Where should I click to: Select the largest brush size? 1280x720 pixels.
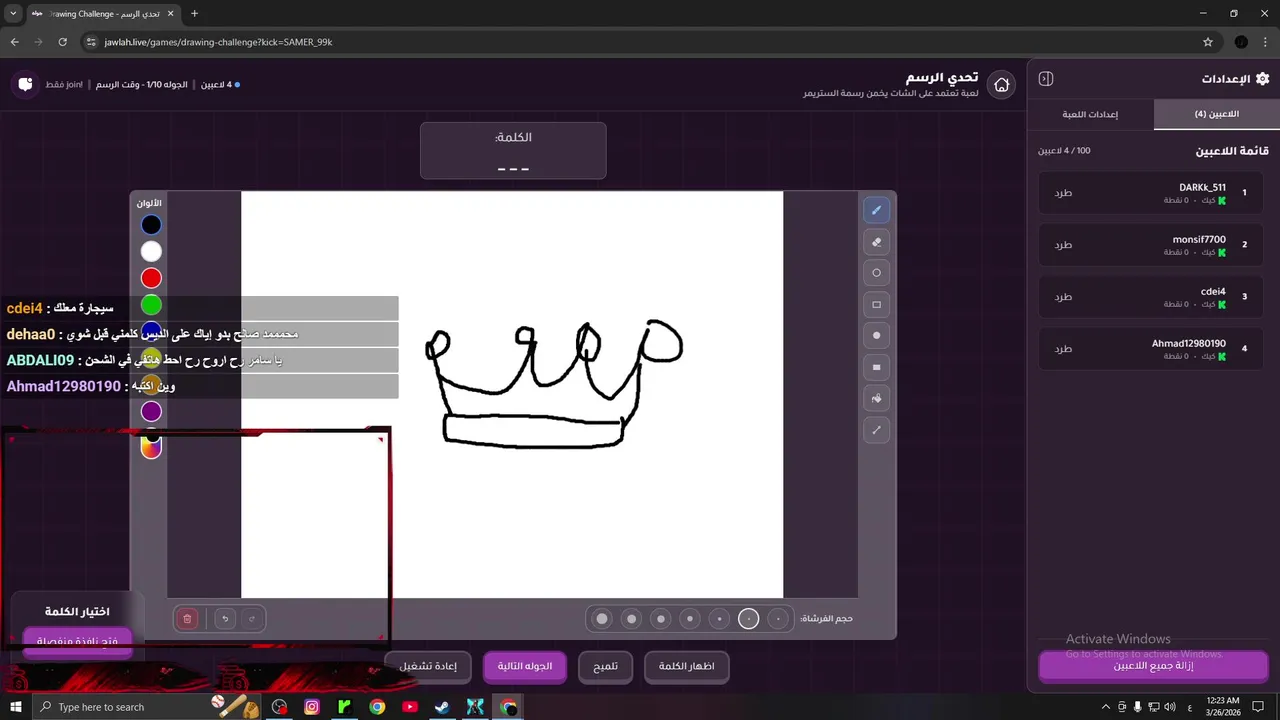(602, 619)
